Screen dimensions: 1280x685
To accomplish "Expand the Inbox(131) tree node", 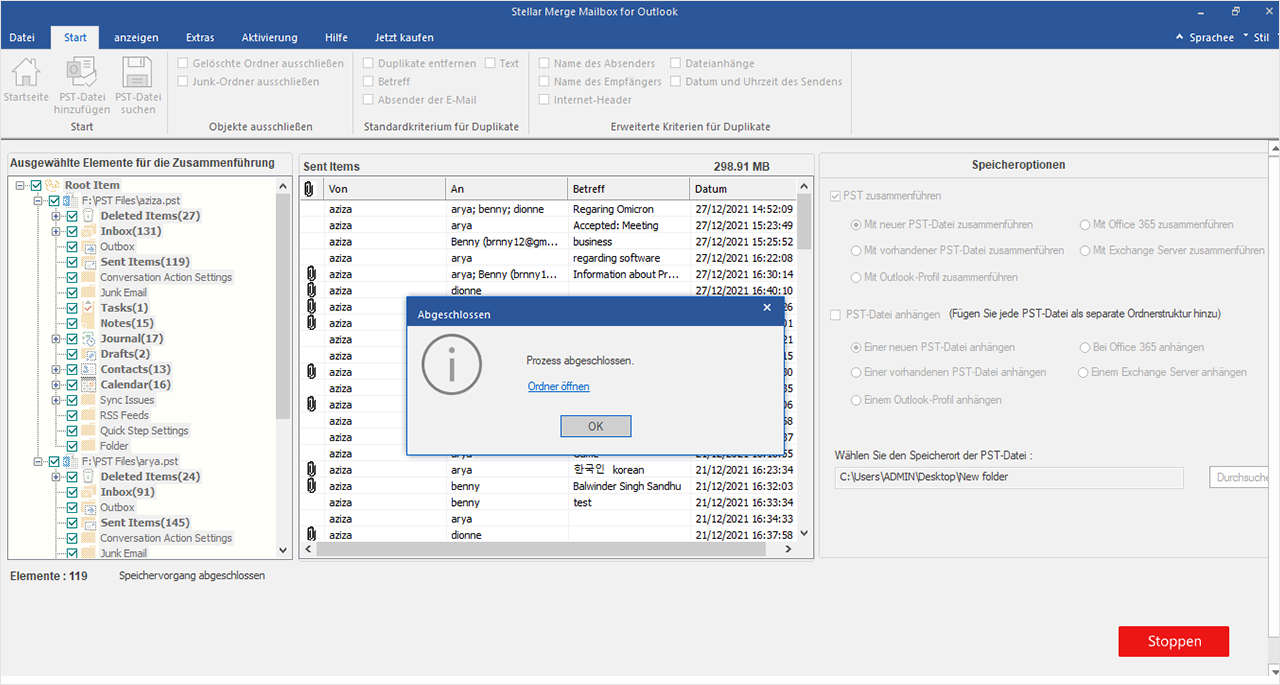I will tap(57, 232).
